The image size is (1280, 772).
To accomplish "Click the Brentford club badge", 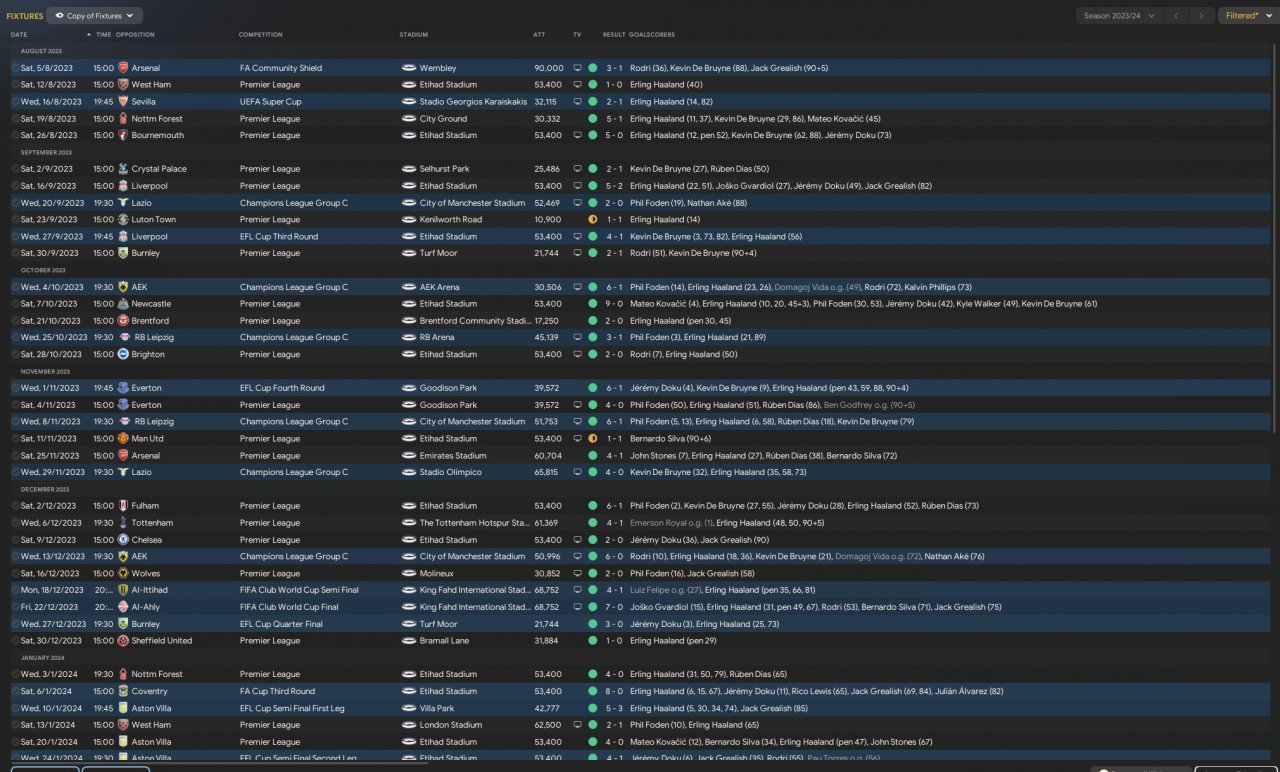I will [x=123, y=321].
